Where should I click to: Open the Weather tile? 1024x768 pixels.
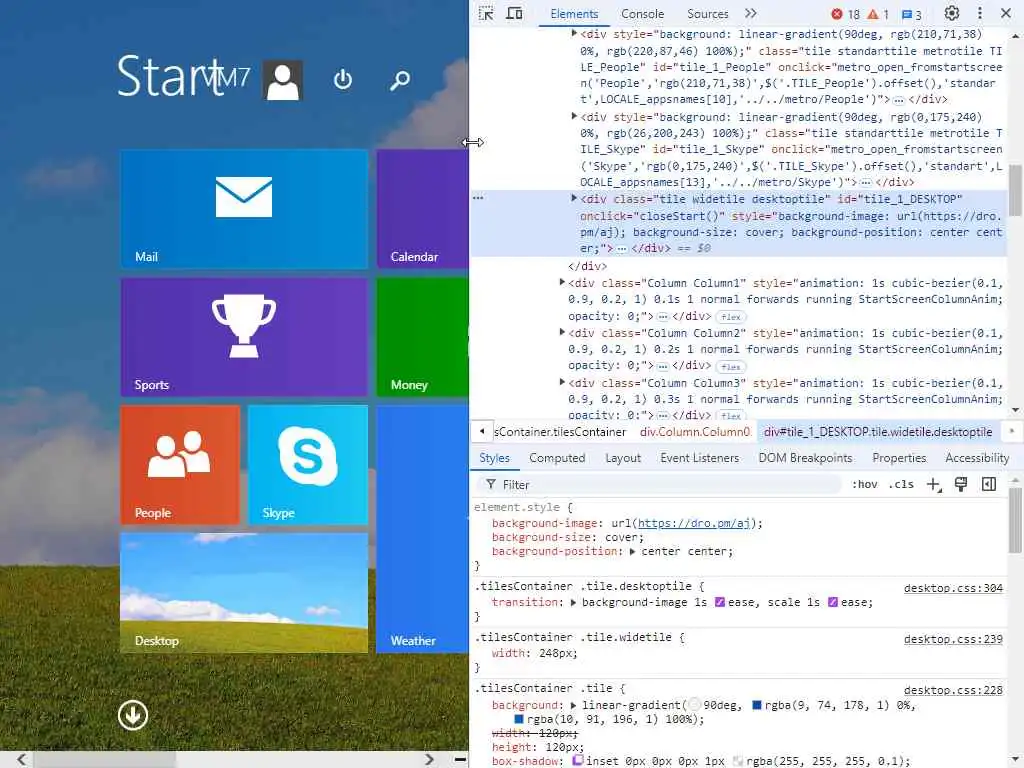coord(423,529)
